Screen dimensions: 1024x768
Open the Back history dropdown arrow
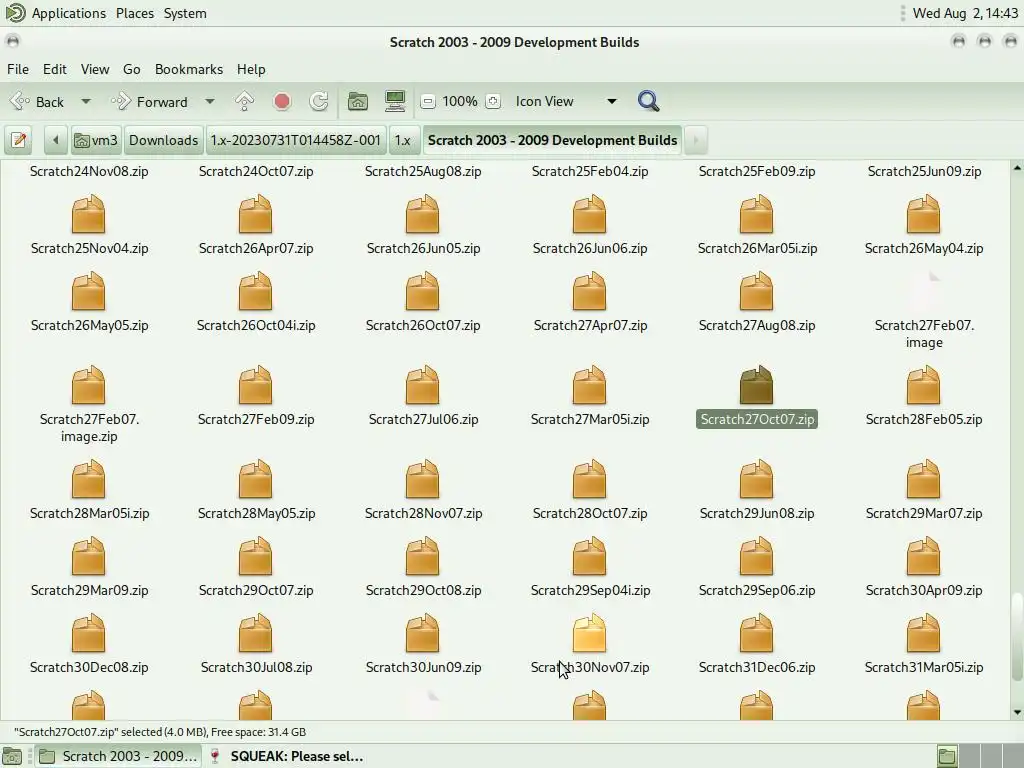click(x=86, y=101)
